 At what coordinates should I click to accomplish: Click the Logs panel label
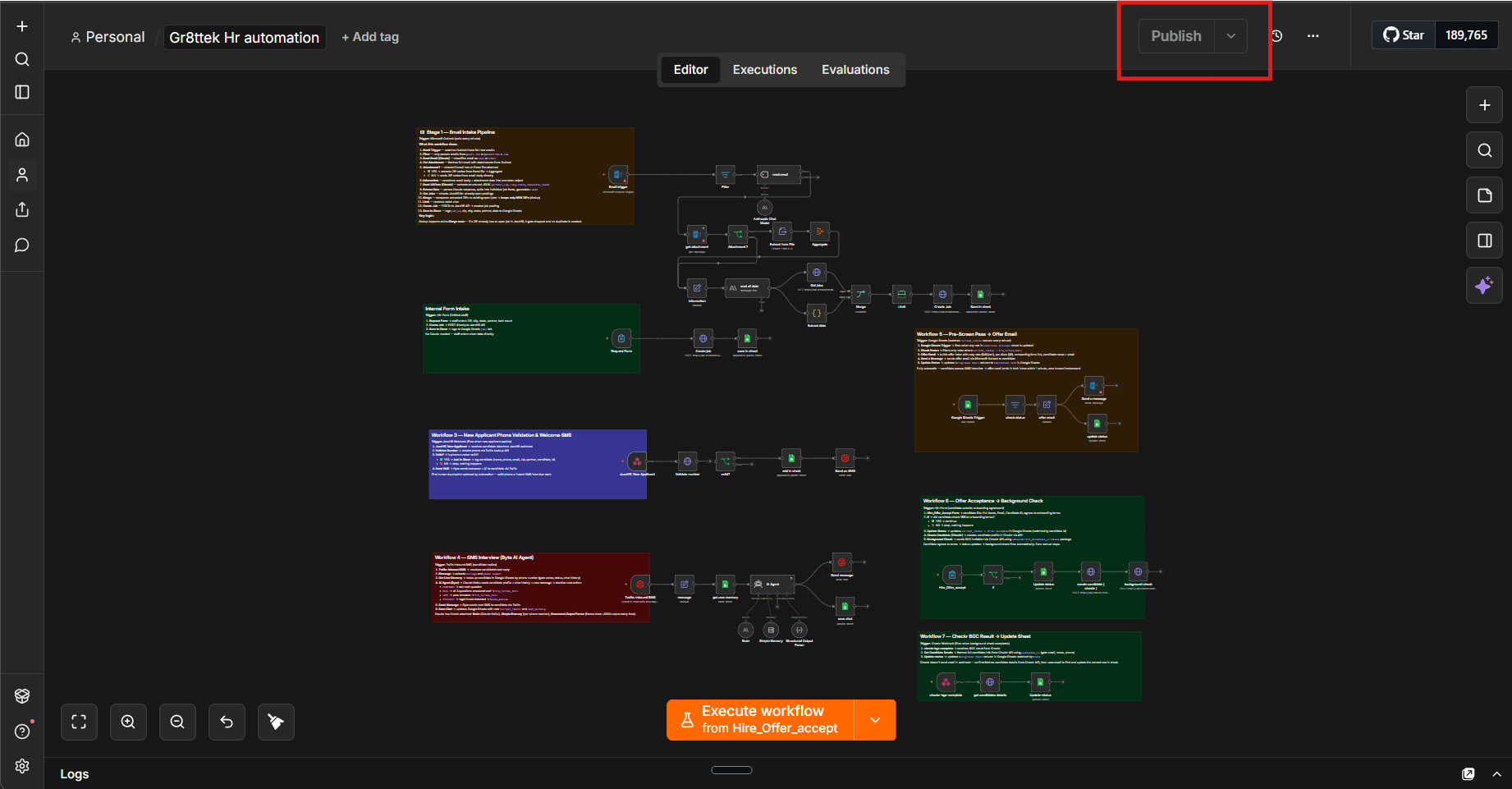coord(75,774)
